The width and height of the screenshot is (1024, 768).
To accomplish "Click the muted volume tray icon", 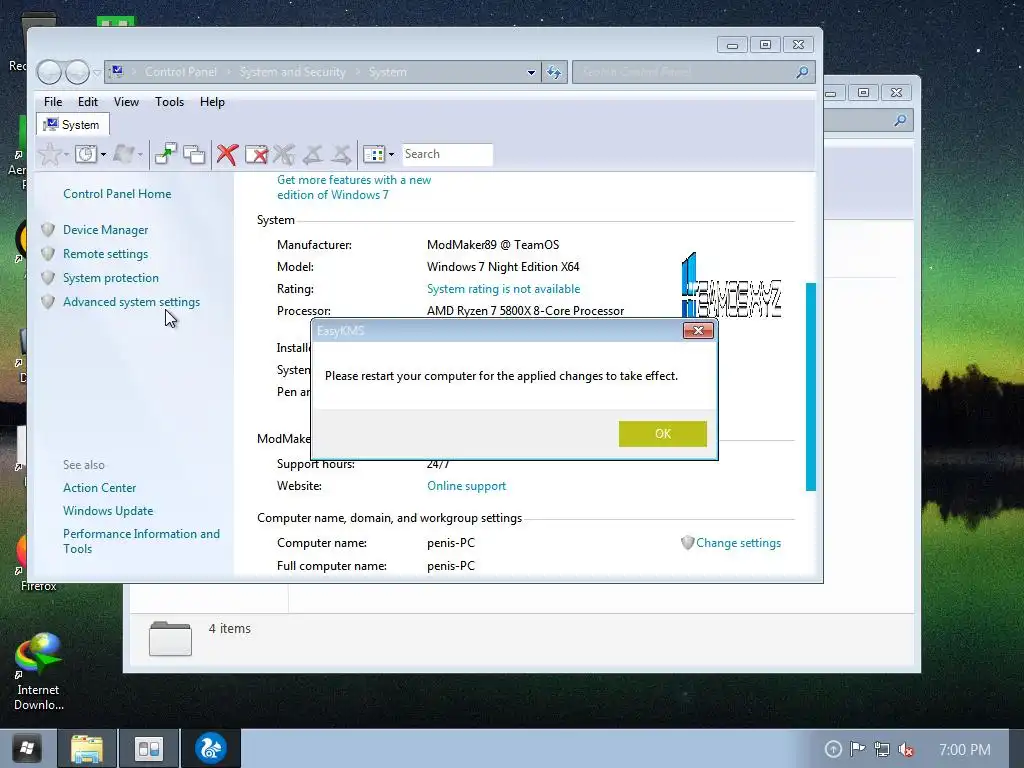I will pyautogui.click(x=906, y=749).
